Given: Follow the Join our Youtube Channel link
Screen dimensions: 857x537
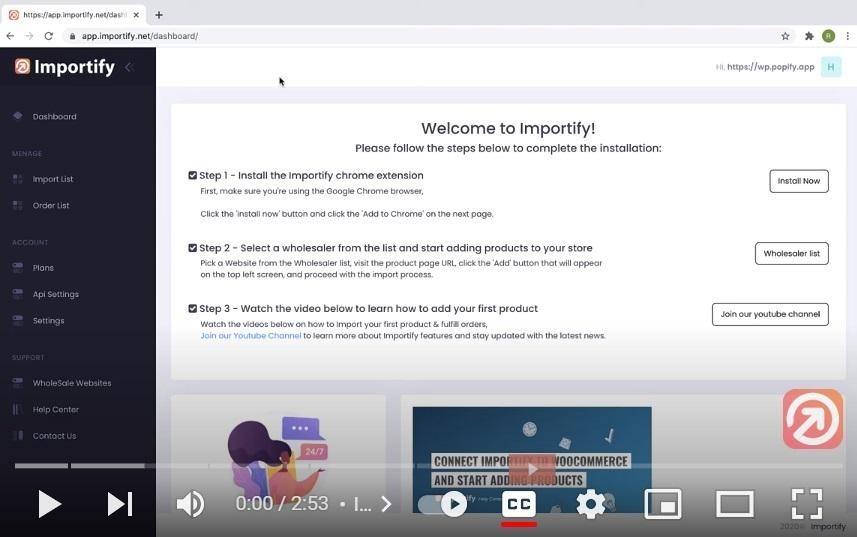Looking at the screenshot, I should click(251, 335).
